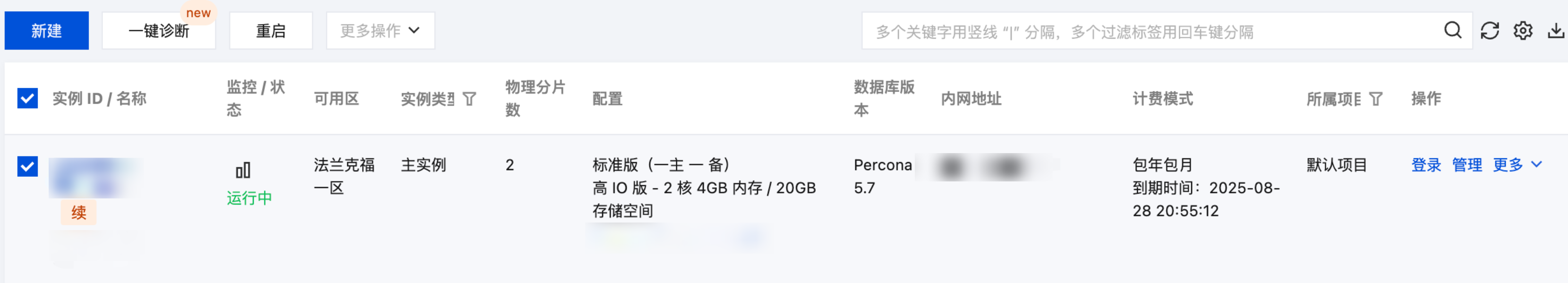1568x283 pixels.
Task: Click the orange 续 renewal badge
Action: click(x=78, y=213)
